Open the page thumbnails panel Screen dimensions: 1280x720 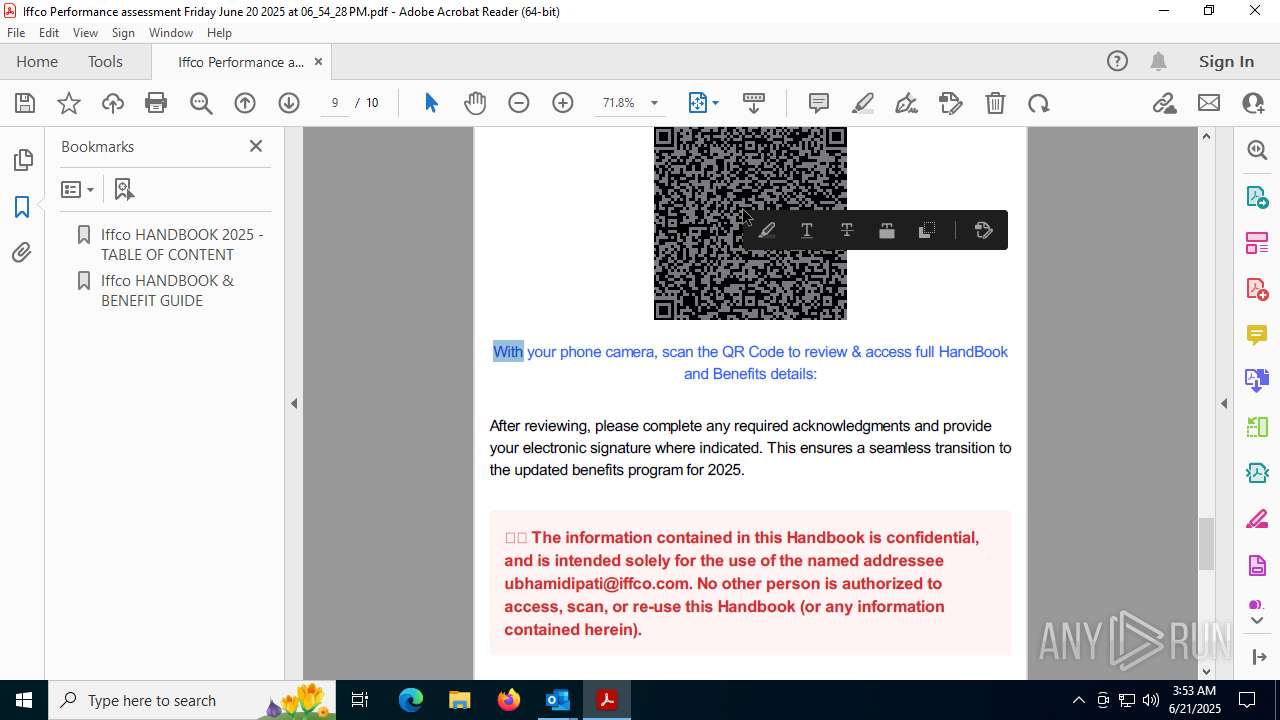click(x=22, y=160)
